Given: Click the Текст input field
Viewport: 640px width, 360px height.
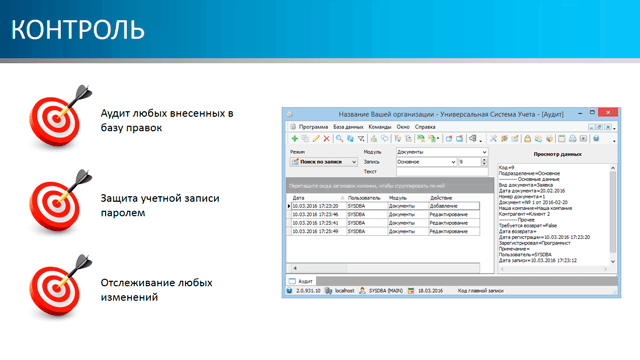Looking at the screenshot, I should (442, 172).
